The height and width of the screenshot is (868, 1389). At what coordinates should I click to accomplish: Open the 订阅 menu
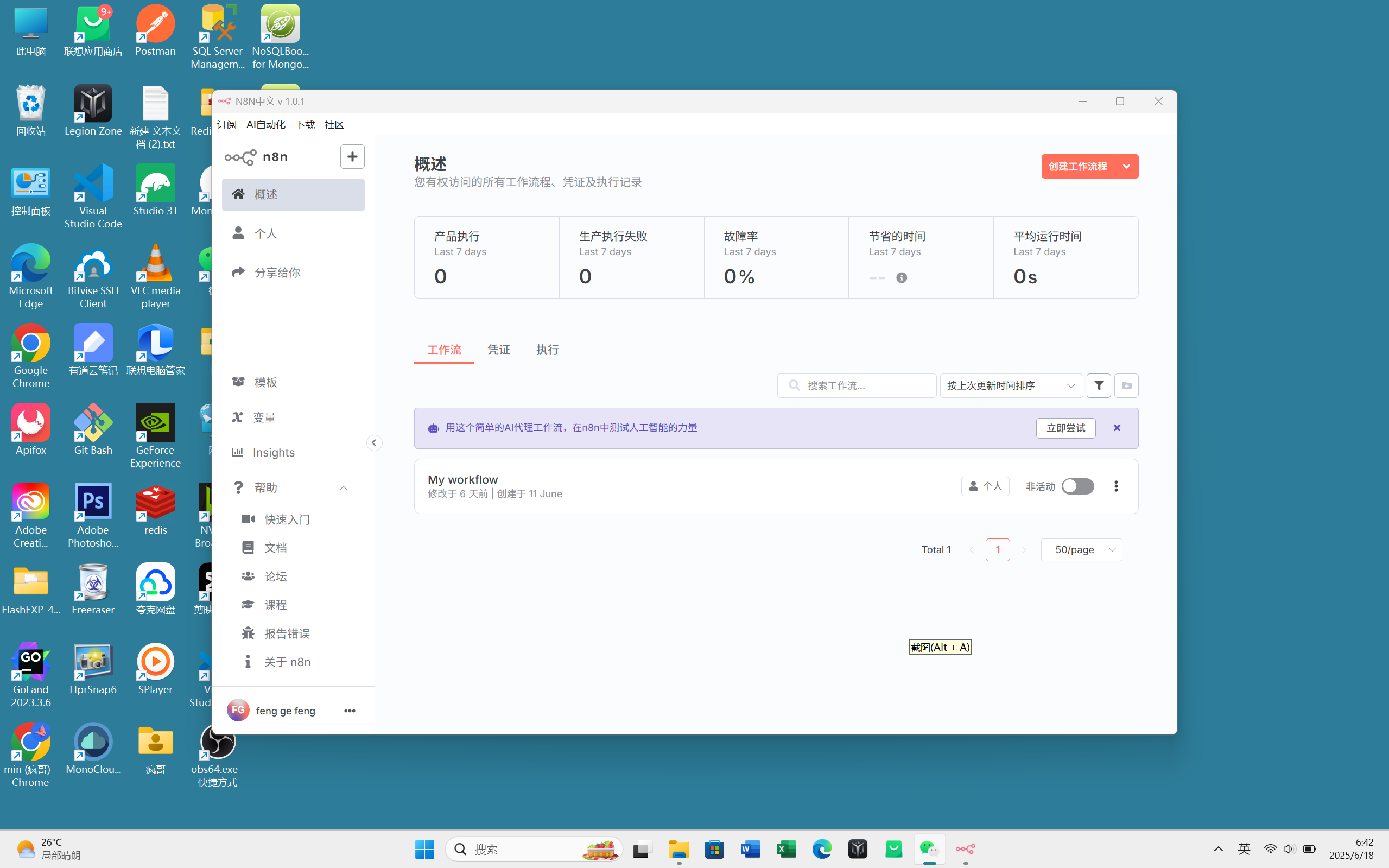227,124
